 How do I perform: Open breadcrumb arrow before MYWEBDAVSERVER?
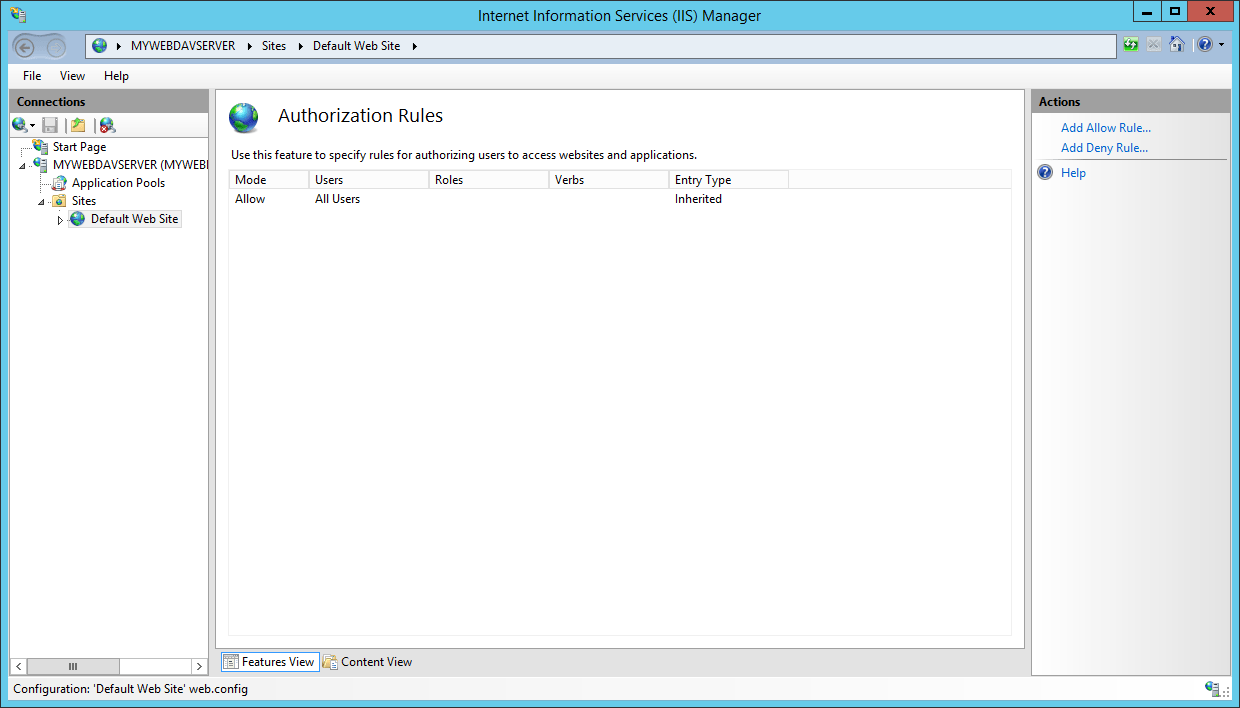click(x=119, y=46)
